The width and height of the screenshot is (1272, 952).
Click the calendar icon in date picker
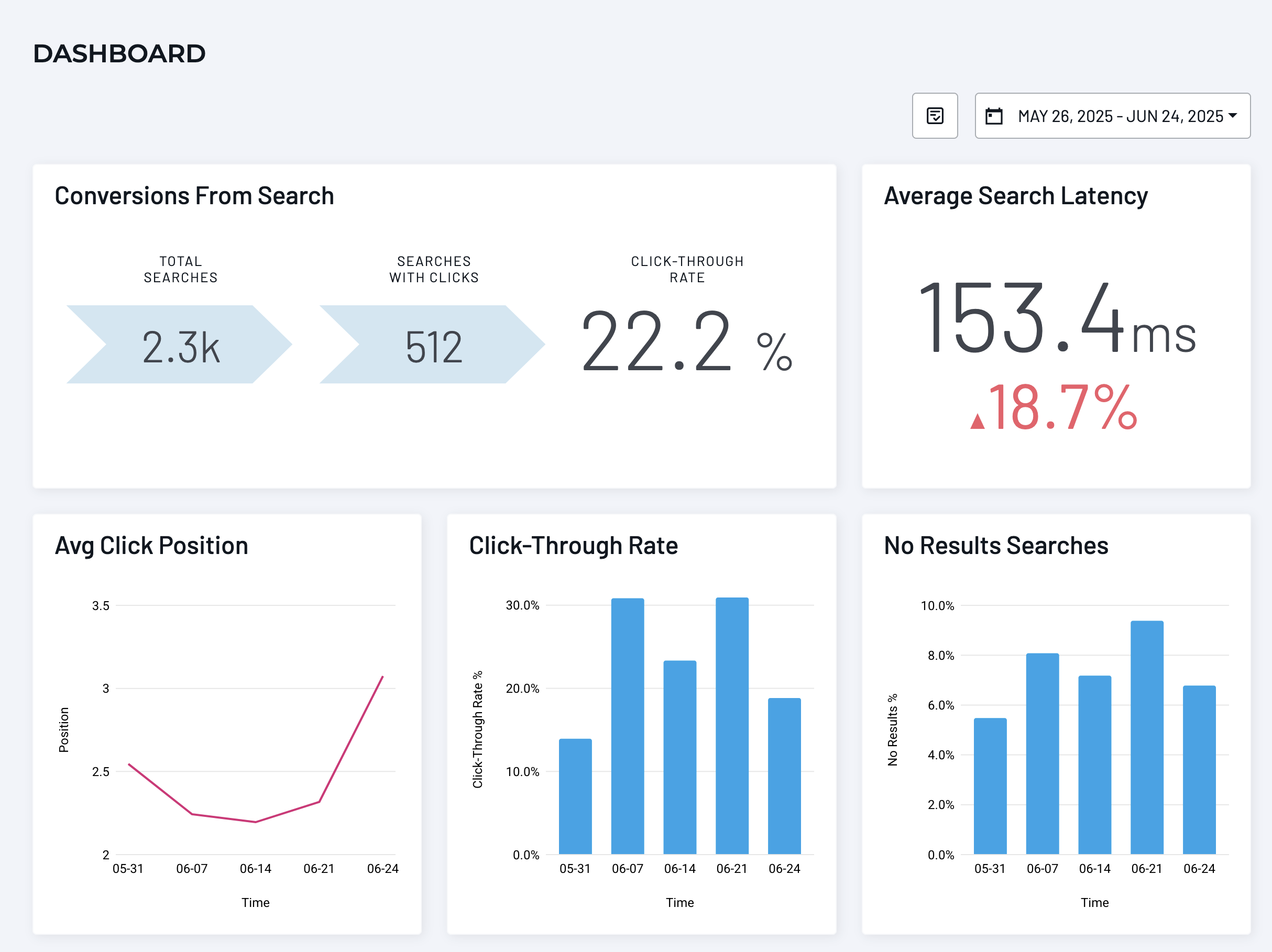tap(994, 116)
